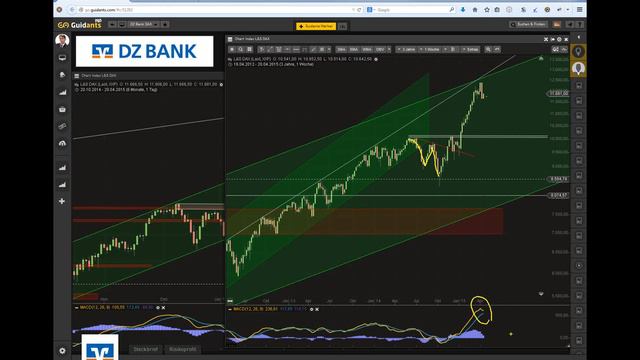
Task: Select the pencil drawing tool in chart toolbar
Action: point(313,49)
